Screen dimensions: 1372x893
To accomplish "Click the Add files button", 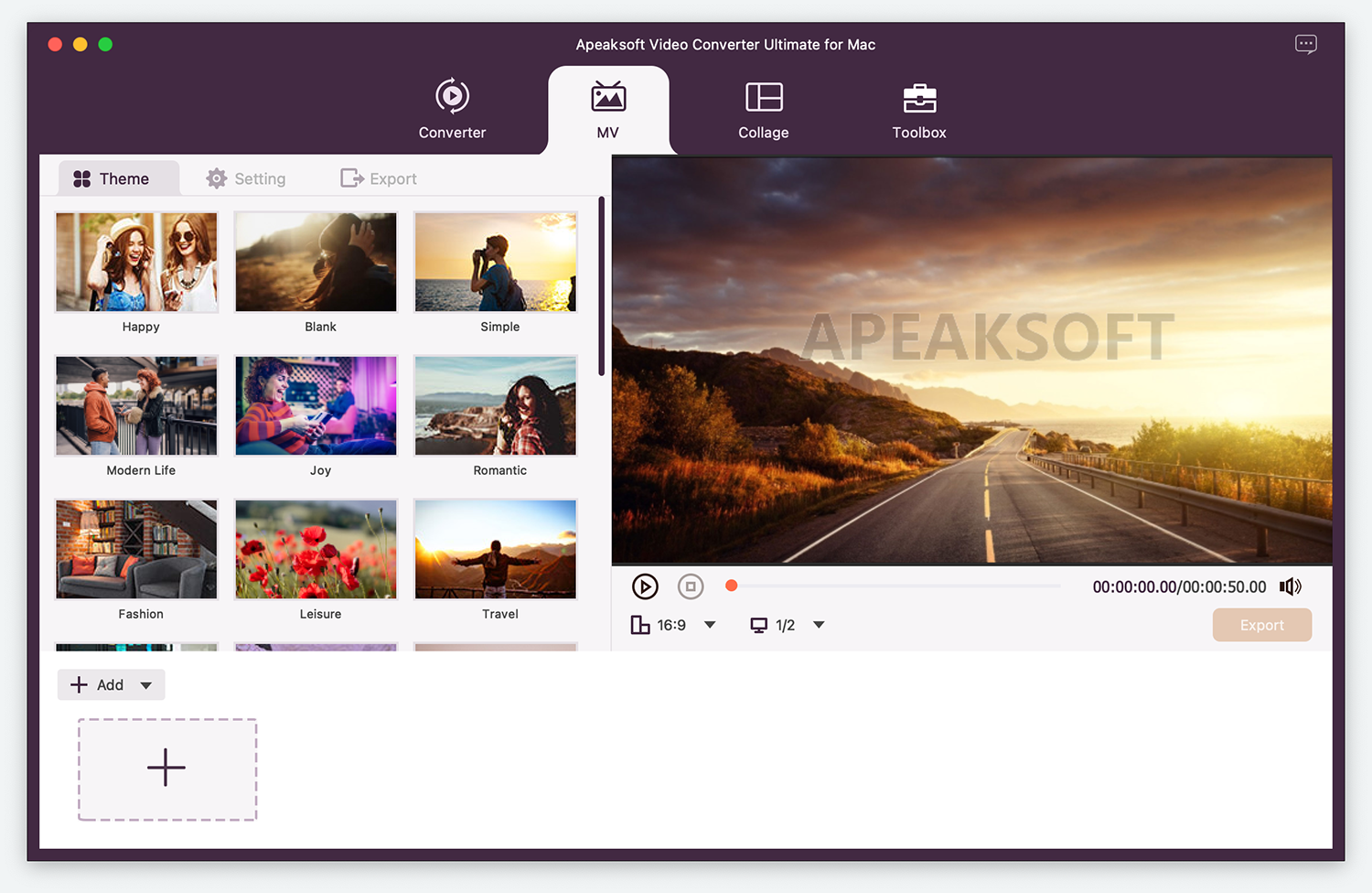I will [x=98, y=685].
